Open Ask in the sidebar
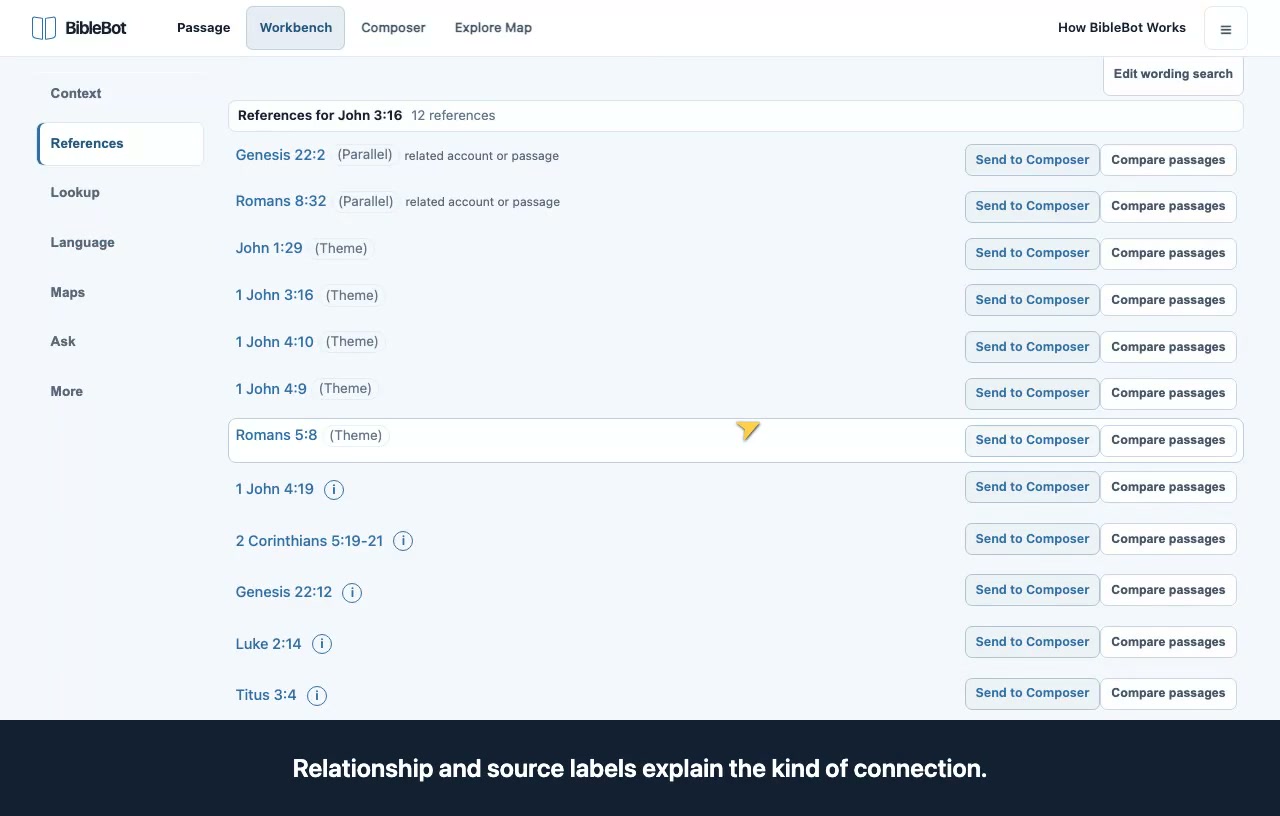This screenshot has width=1280, height=816. pyautogui.click(x=120, y=342)
